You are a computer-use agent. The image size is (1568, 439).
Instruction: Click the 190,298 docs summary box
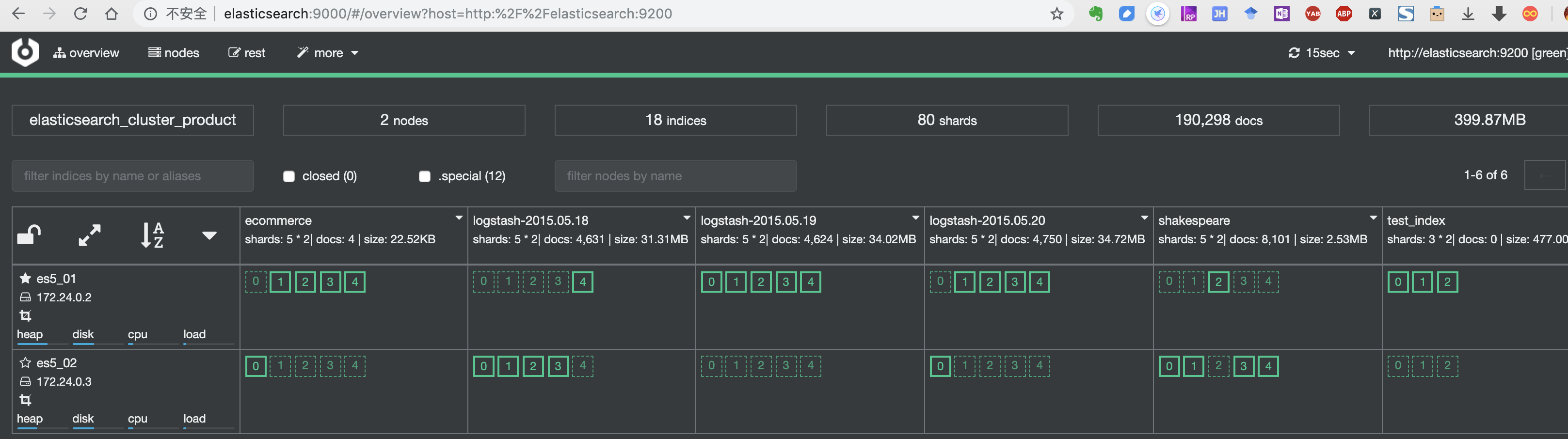point(1218,120)
